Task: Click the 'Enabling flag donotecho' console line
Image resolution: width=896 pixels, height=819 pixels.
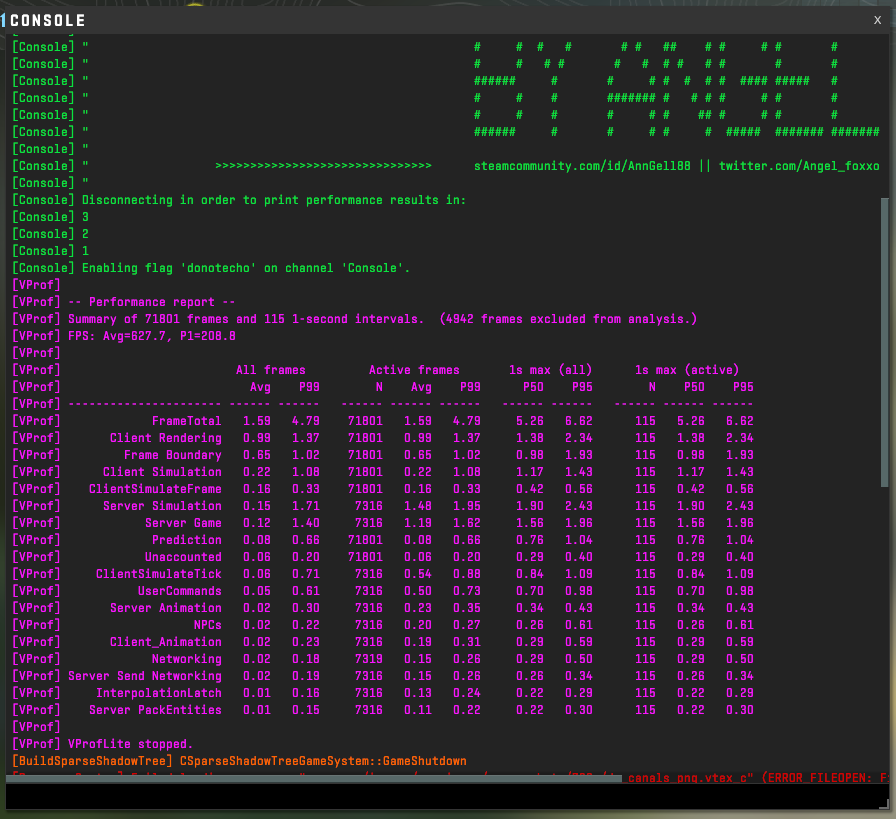Action: (246, 268)
